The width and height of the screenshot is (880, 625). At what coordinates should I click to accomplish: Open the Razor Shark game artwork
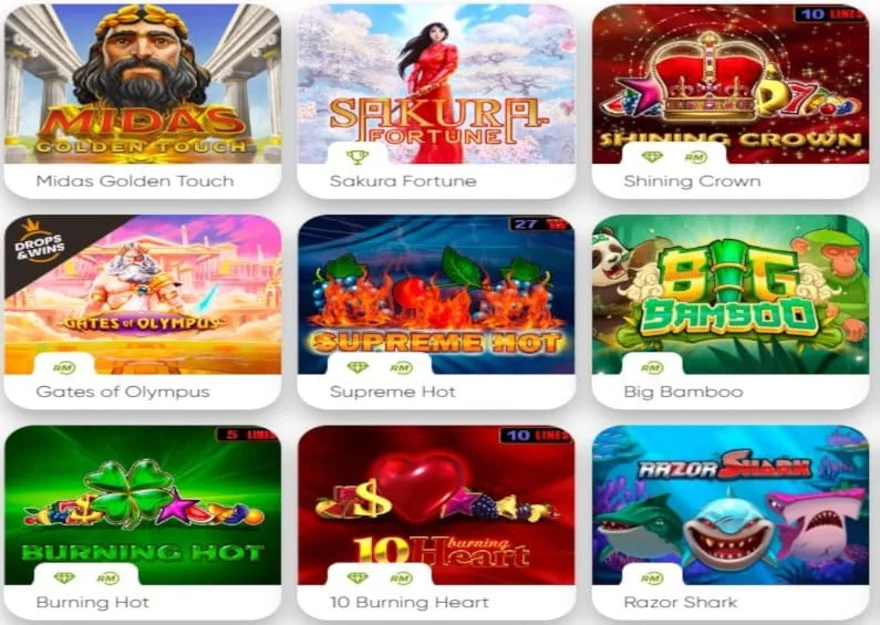coord(730,505)
